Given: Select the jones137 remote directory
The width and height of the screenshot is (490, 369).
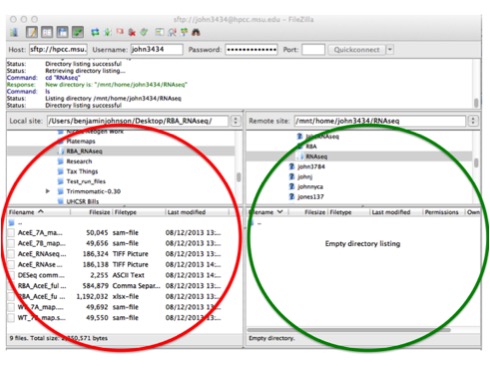Looking at the screenshot, I should click(x=311, y=197).
